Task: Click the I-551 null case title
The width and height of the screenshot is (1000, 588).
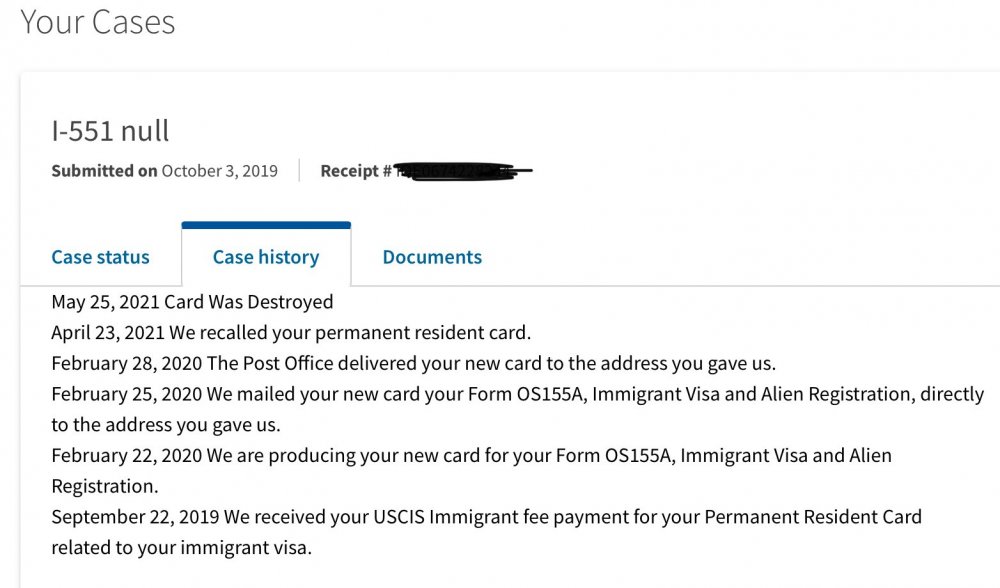Action: click(x=110, y=130)
